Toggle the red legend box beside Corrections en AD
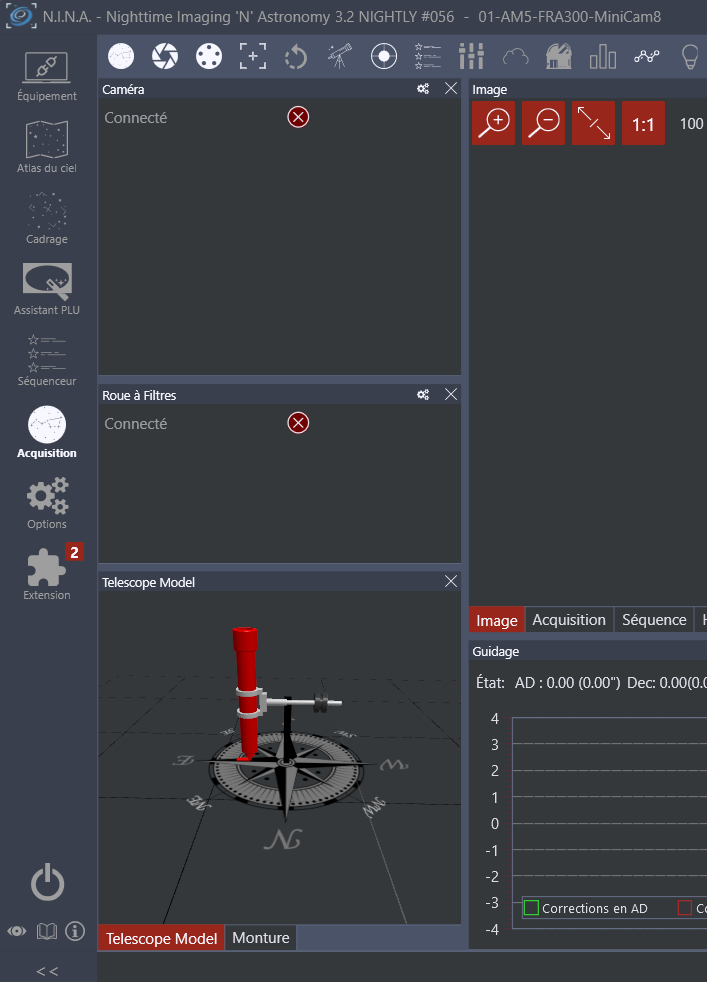The image size is (707, 982). [684, 907]
